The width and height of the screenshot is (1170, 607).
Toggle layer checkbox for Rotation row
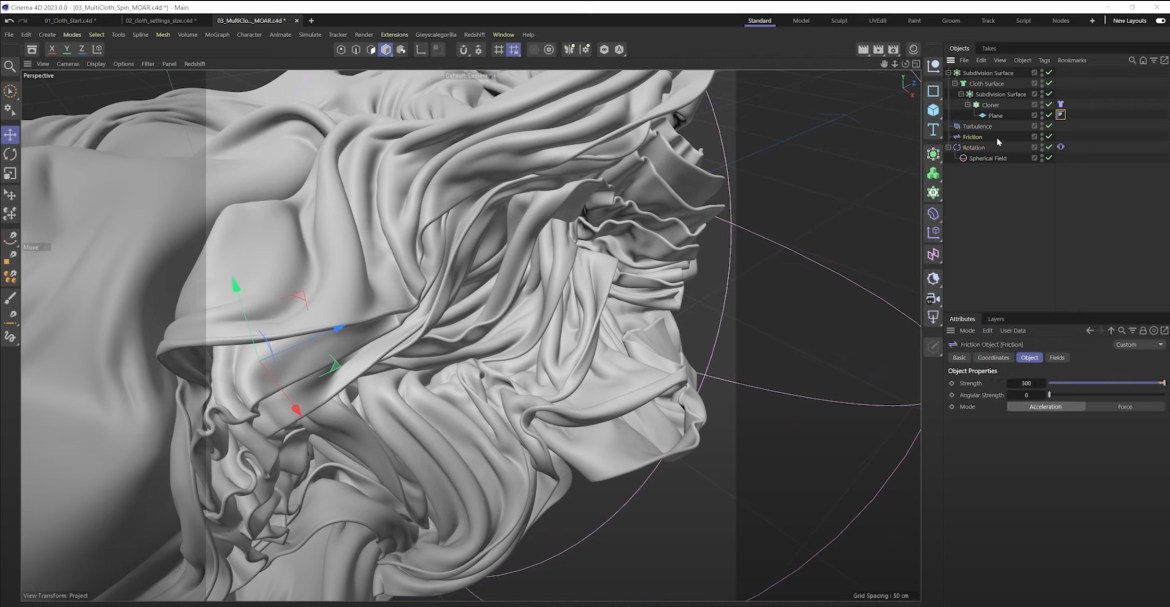[x=1034, y=147]
